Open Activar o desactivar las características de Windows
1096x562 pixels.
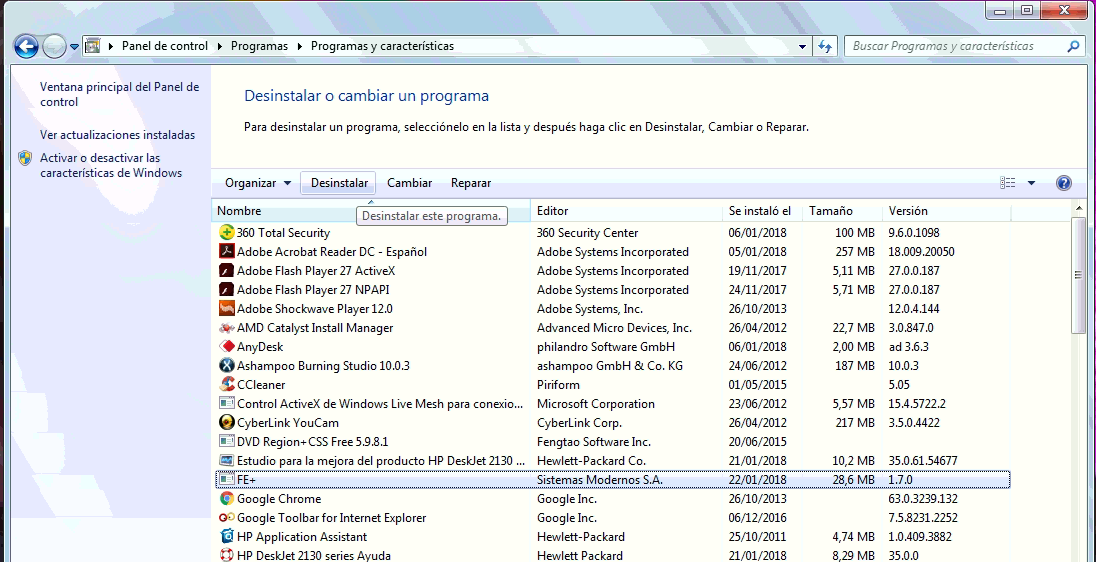pos(110,166)
